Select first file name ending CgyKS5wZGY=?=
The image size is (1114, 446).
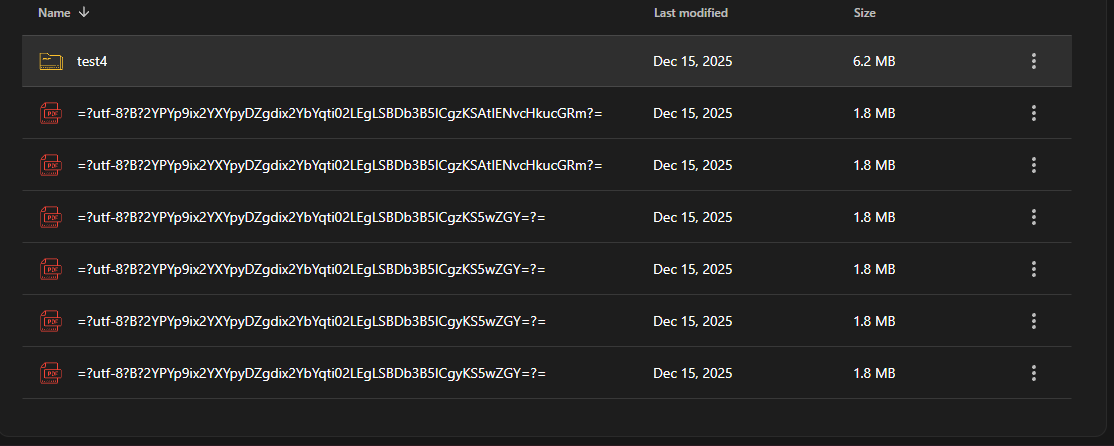pos(311,321)
